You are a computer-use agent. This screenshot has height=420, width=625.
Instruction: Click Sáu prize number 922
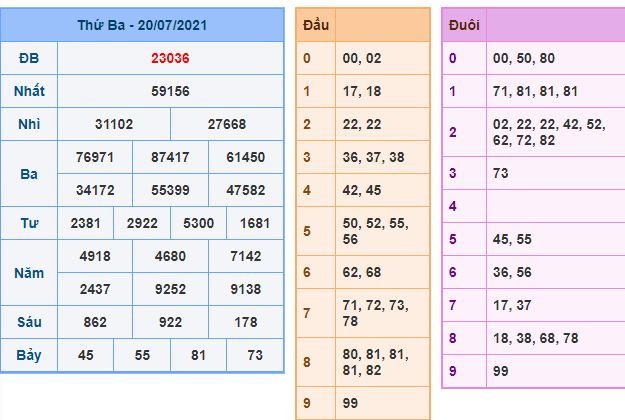point(170,322)
